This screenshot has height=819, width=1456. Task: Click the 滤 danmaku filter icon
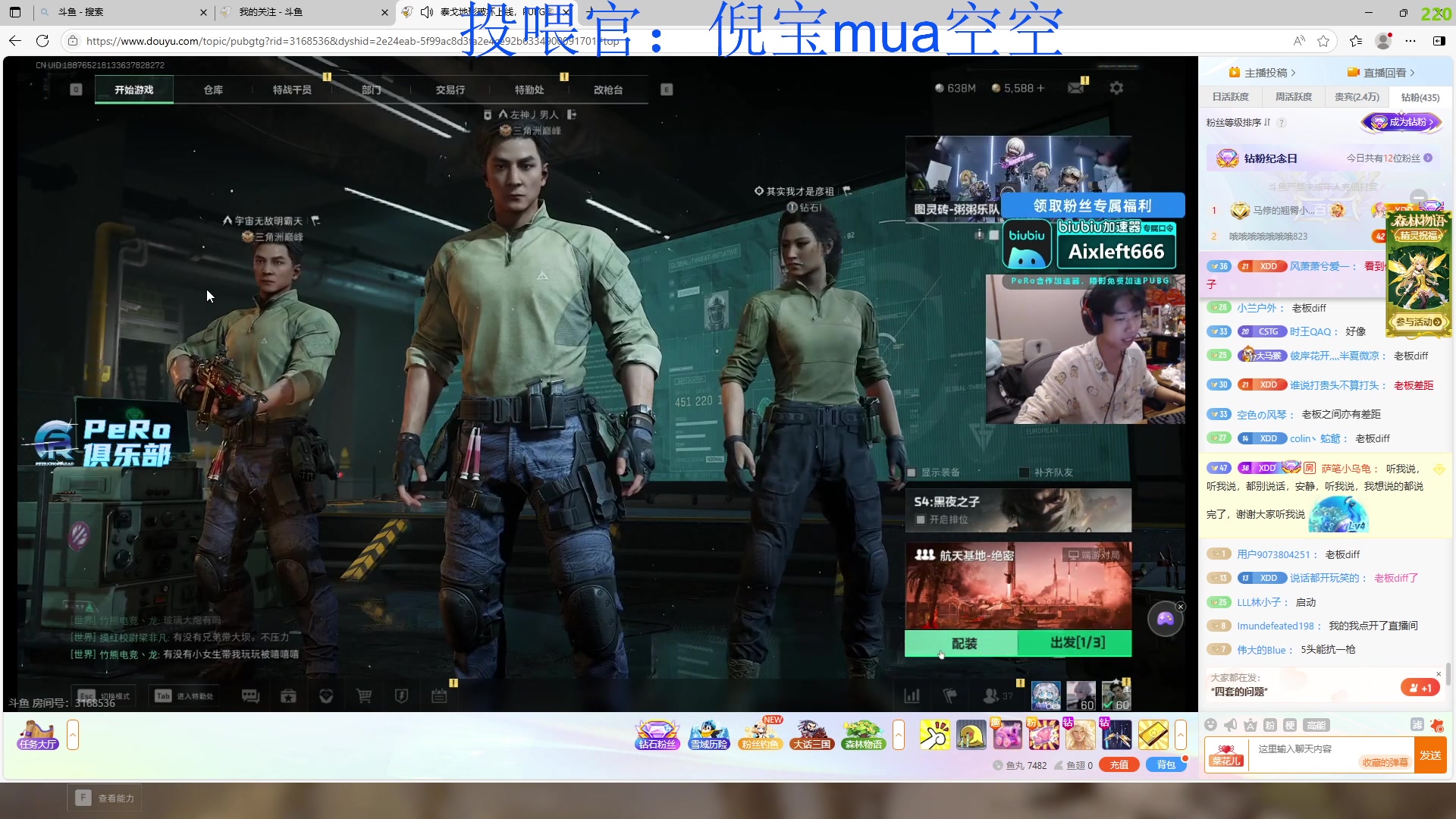point(1417,725)
